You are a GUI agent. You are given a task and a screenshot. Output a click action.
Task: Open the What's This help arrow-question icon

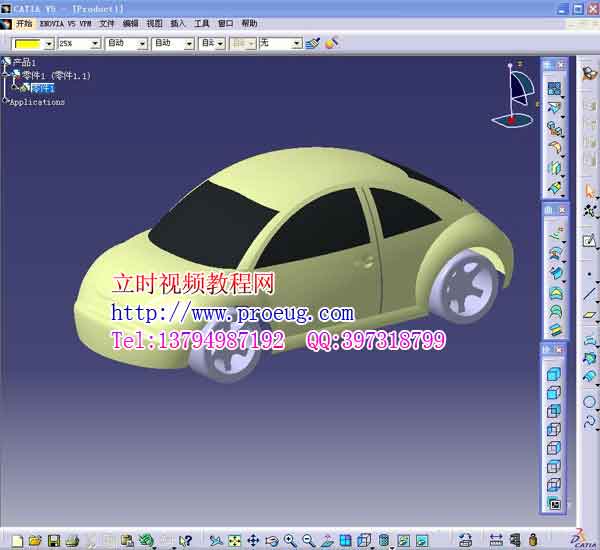(186, 540)
